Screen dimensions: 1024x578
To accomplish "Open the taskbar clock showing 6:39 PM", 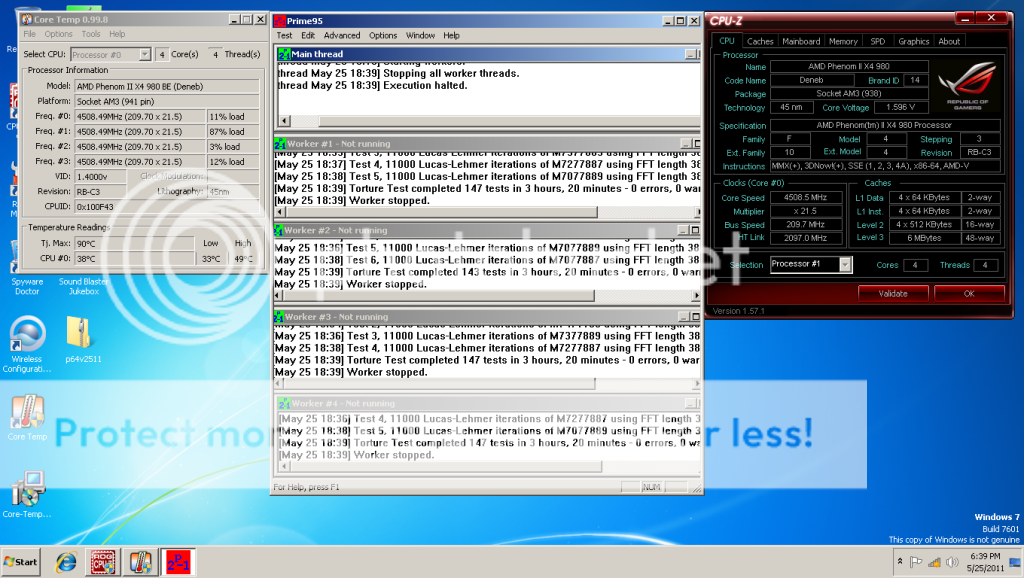I will pyautogui.click(x=985, y=562).
